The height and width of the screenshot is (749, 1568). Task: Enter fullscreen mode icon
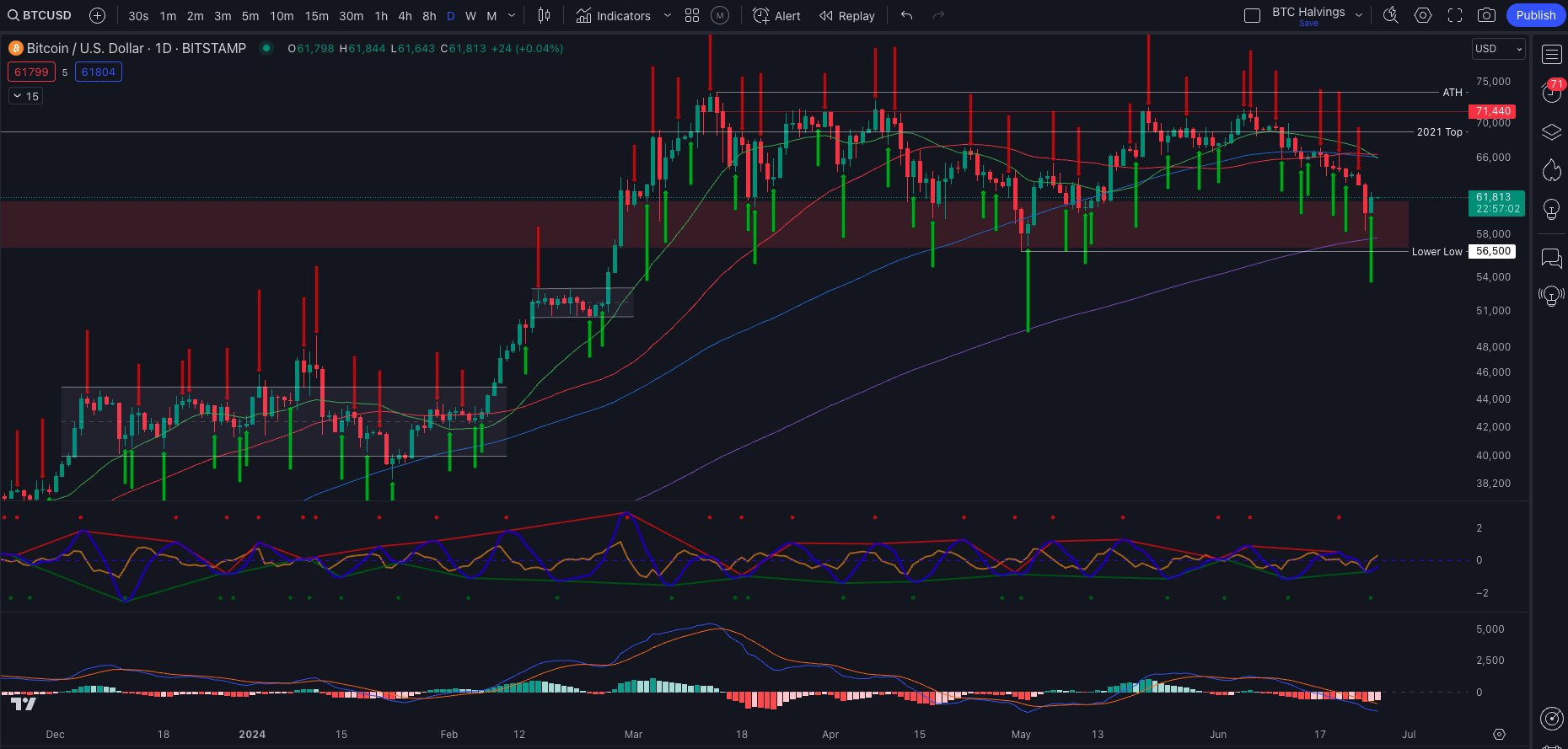click(1455, 15)
